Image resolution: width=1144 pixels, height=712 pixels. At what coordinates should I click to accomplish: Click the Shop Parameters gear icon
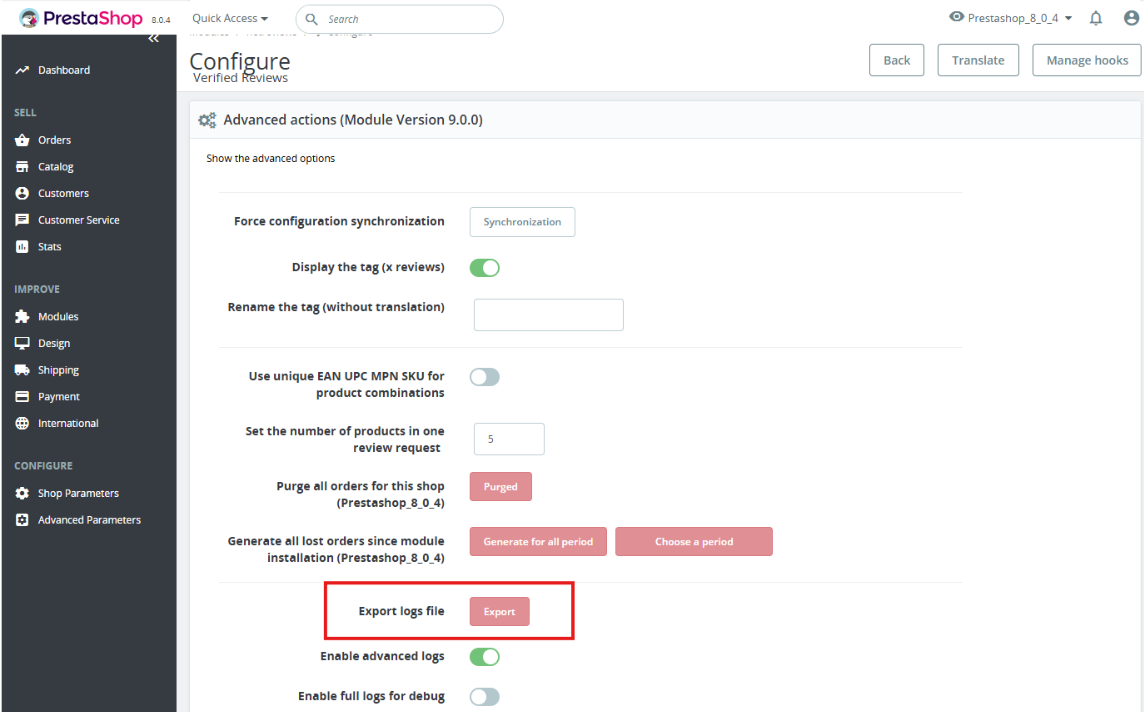[23, 493]
